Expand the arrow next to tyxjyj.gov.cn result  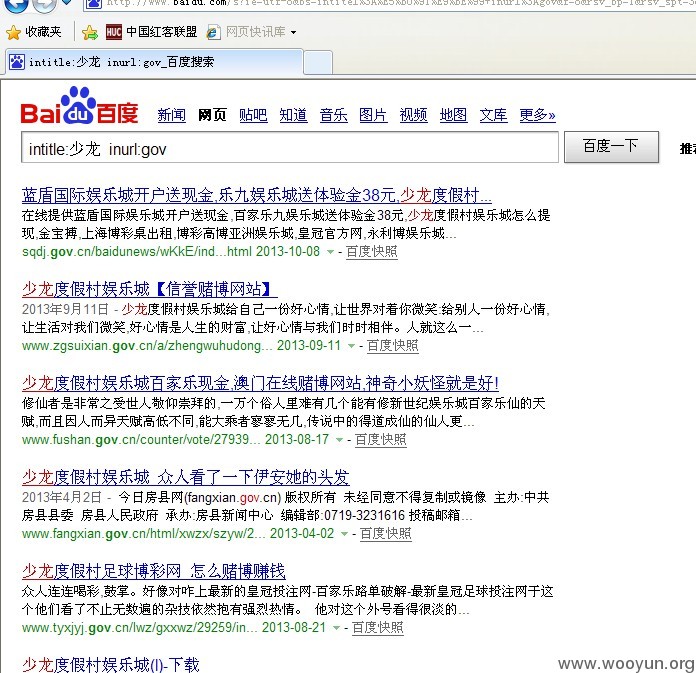[336, 628]
